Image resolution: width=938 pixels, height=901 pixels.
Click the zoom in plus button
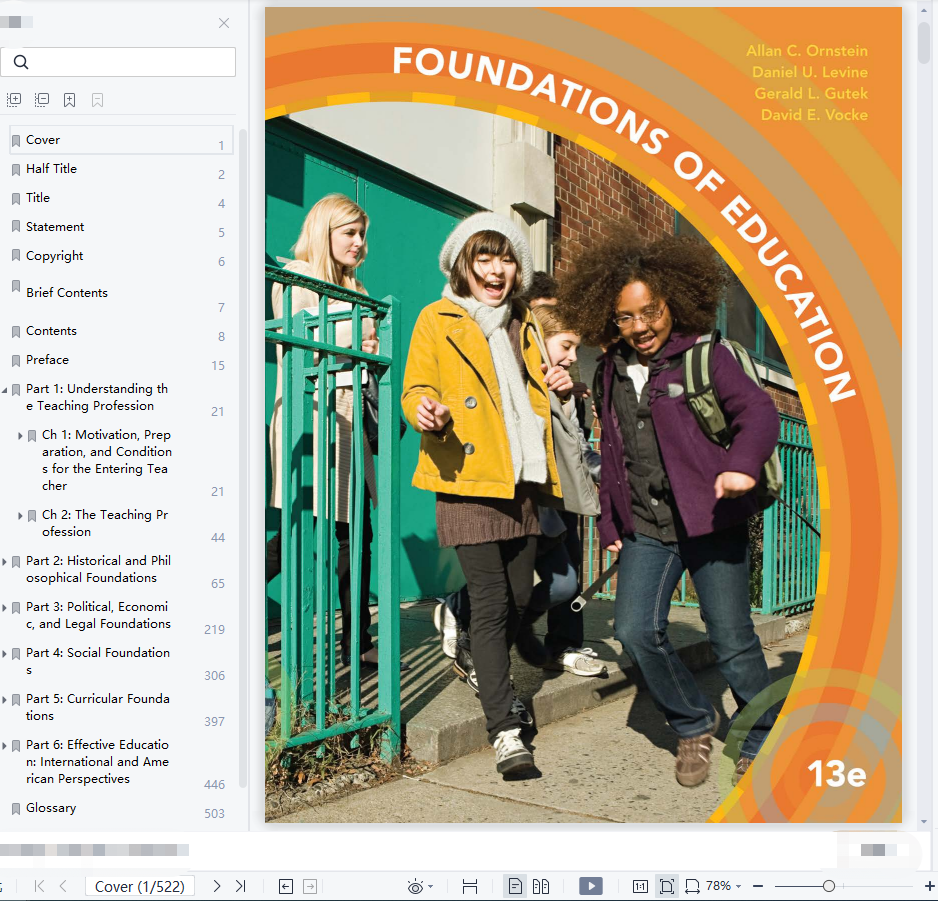pyautogui.click(x=930, y=886)
